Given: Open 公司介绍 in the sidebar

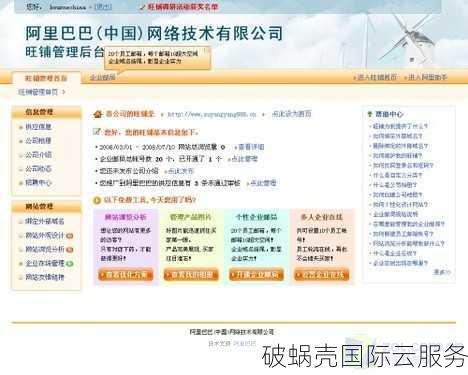Looking at the screenshot, I should pyautogui.click(x=38, y=155).
